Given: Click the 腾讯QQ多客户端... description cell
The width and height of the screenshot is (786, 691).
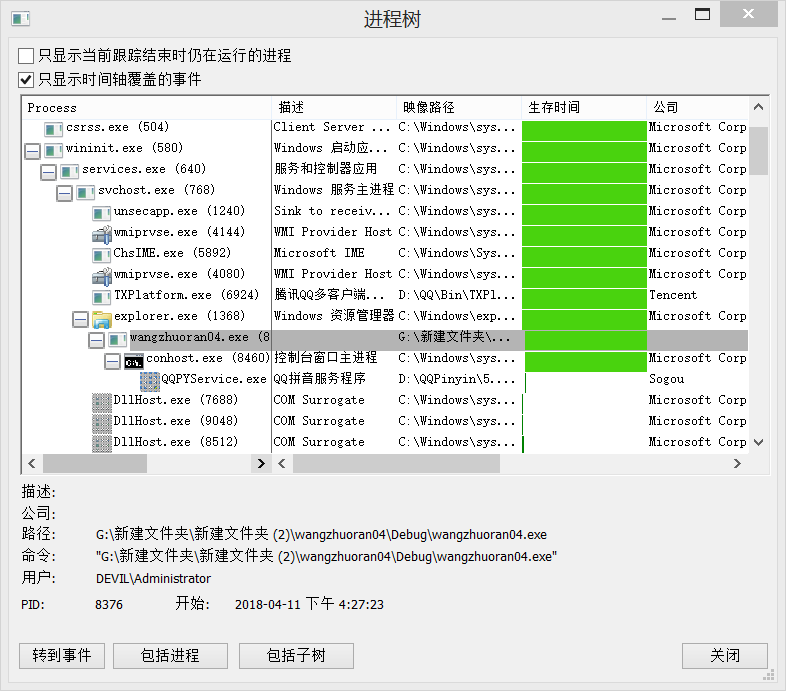Looking at the screenshot, I should click(x=329, y=295).
